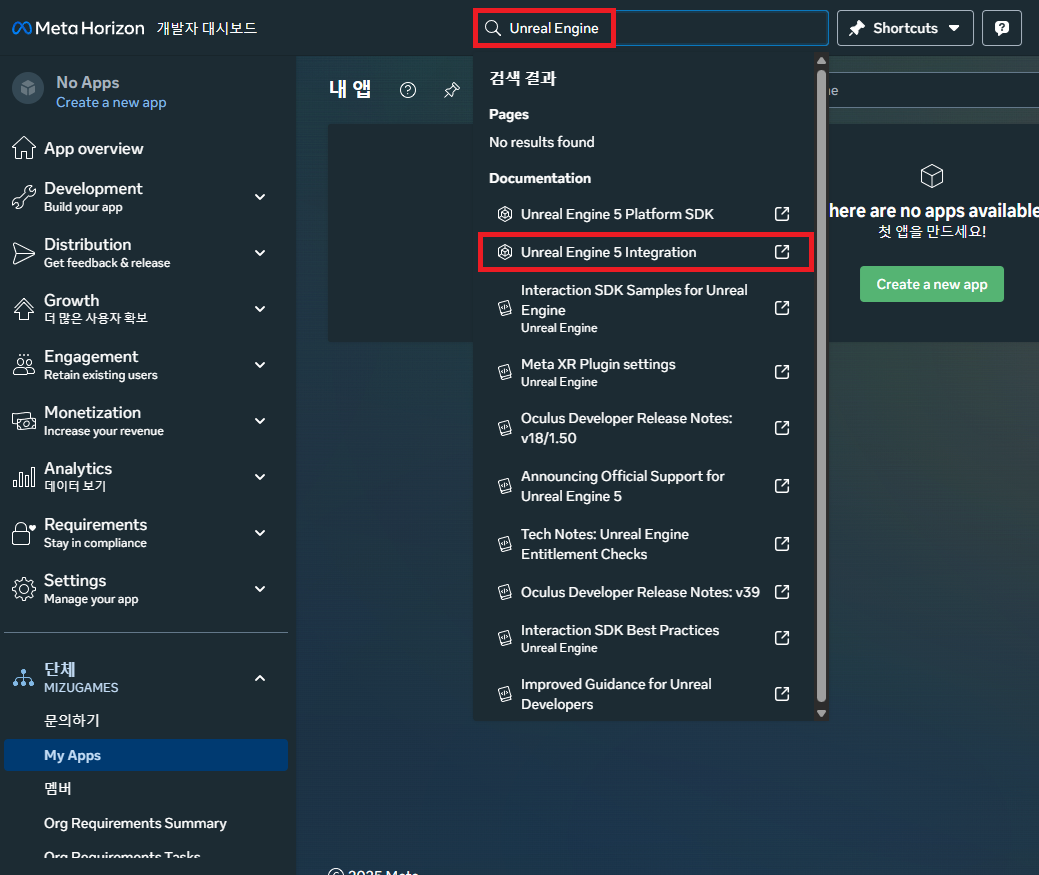Open Oculus Developer Release Notes: v18/1.50

pyautogui.click(x=643, y=428)
